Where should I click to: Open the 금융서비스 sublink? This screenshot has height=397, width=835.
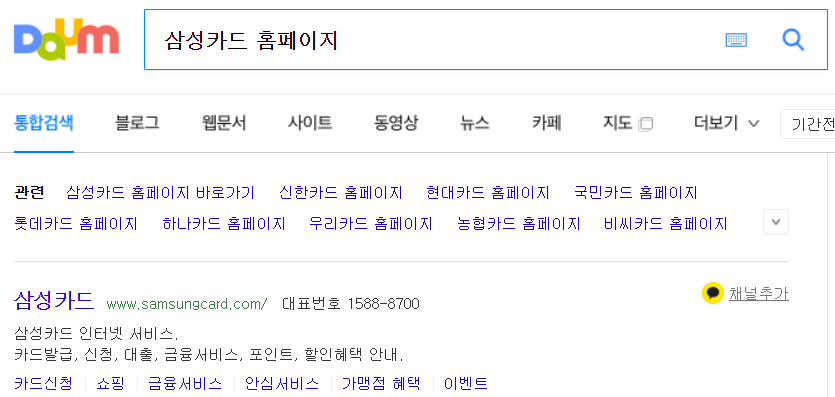coord(185,383)
